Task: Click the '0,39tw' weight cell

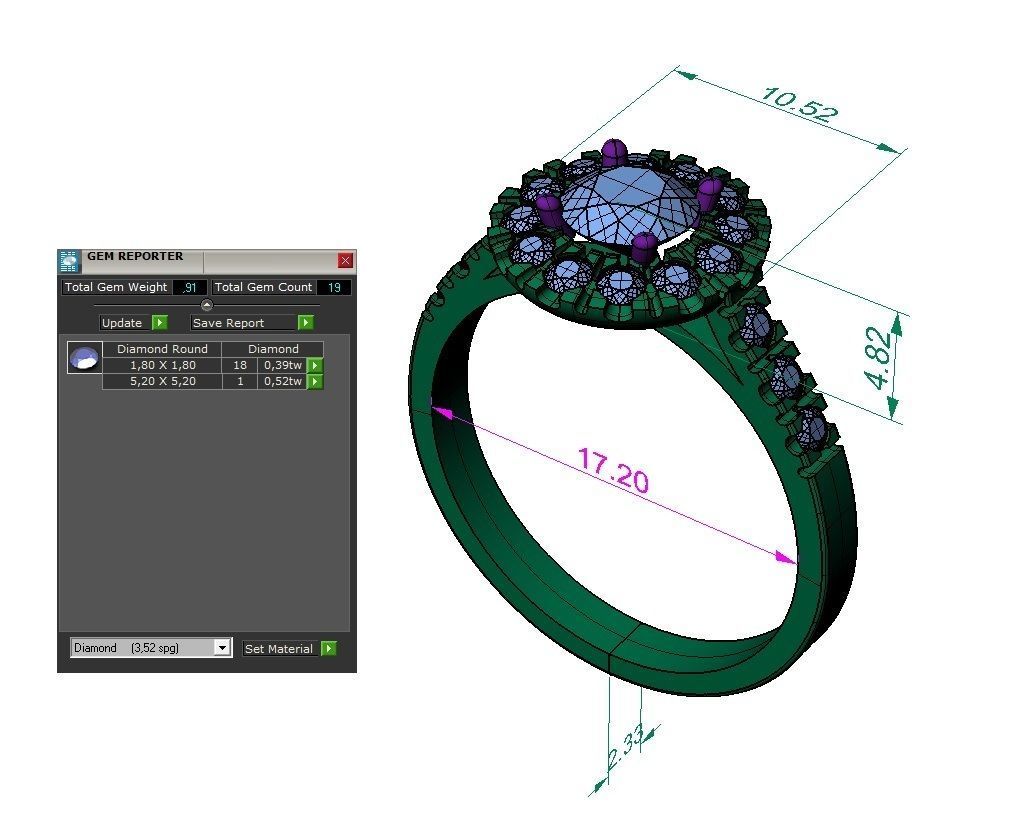Action: pyautogui.click(x=282, y=366)
